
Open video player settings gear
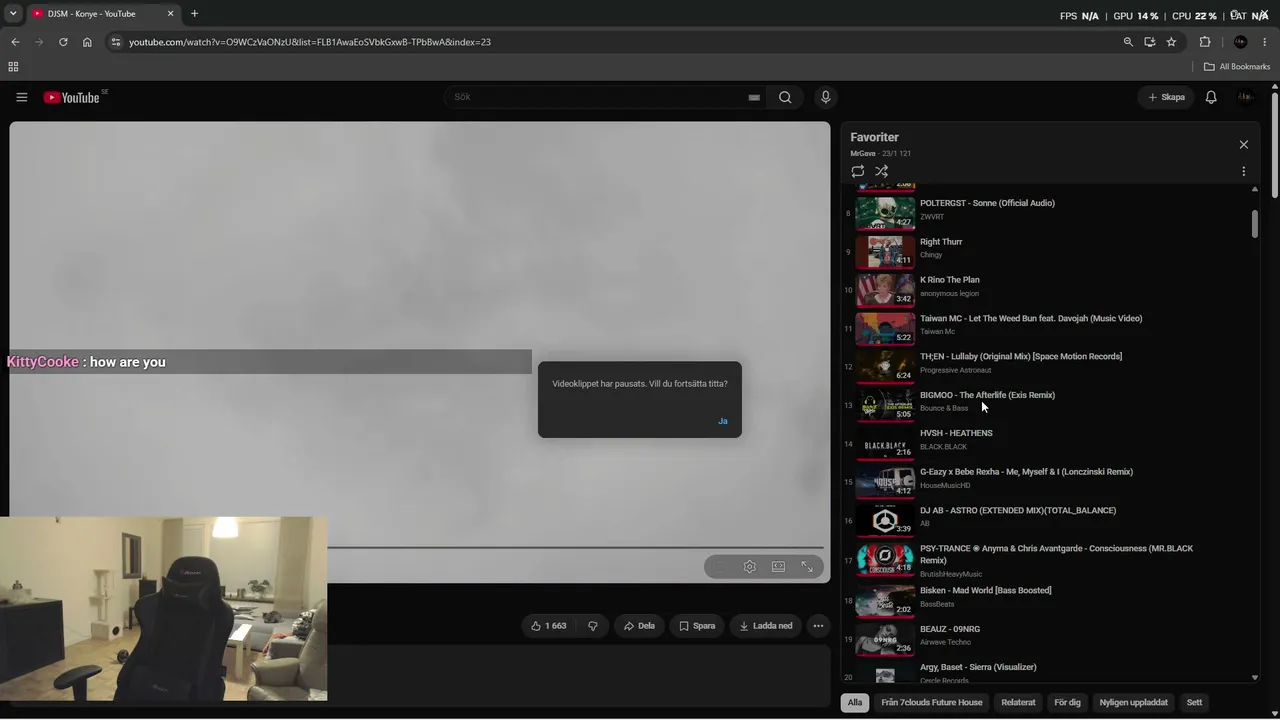750,567
